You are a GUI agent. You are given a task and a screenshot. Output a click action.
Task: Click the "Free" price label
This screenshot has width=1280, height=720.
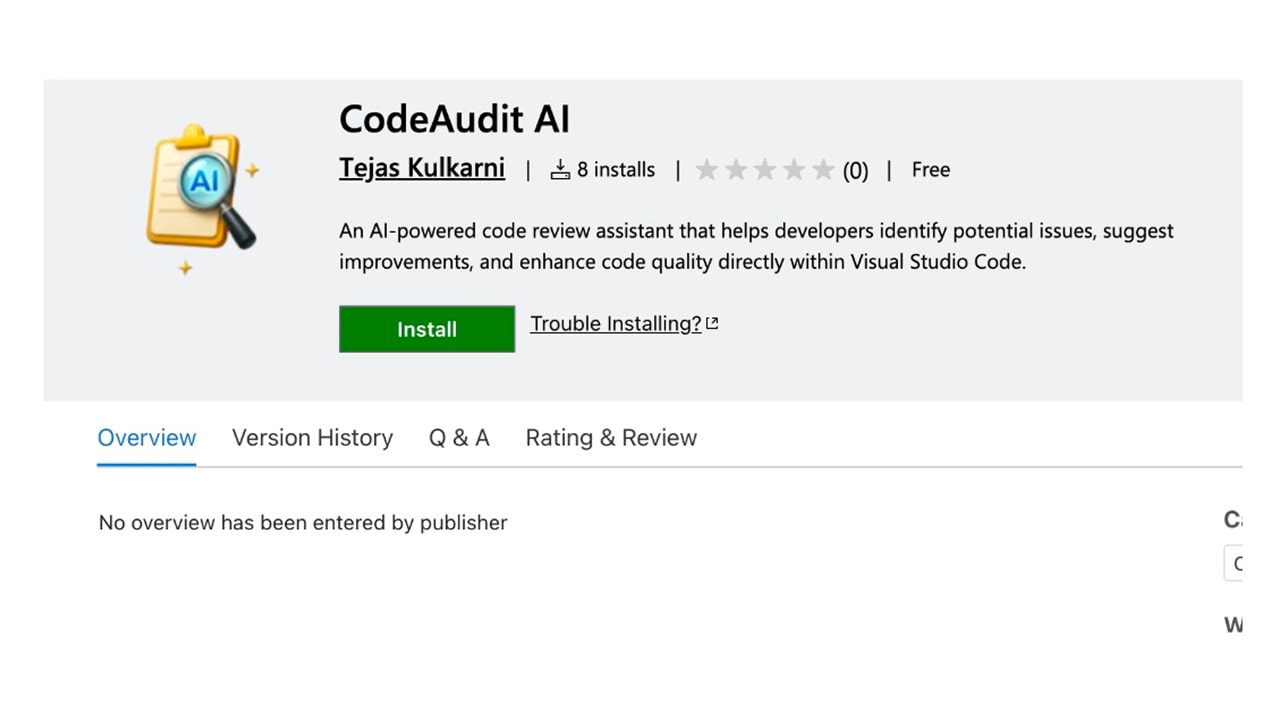930,170
